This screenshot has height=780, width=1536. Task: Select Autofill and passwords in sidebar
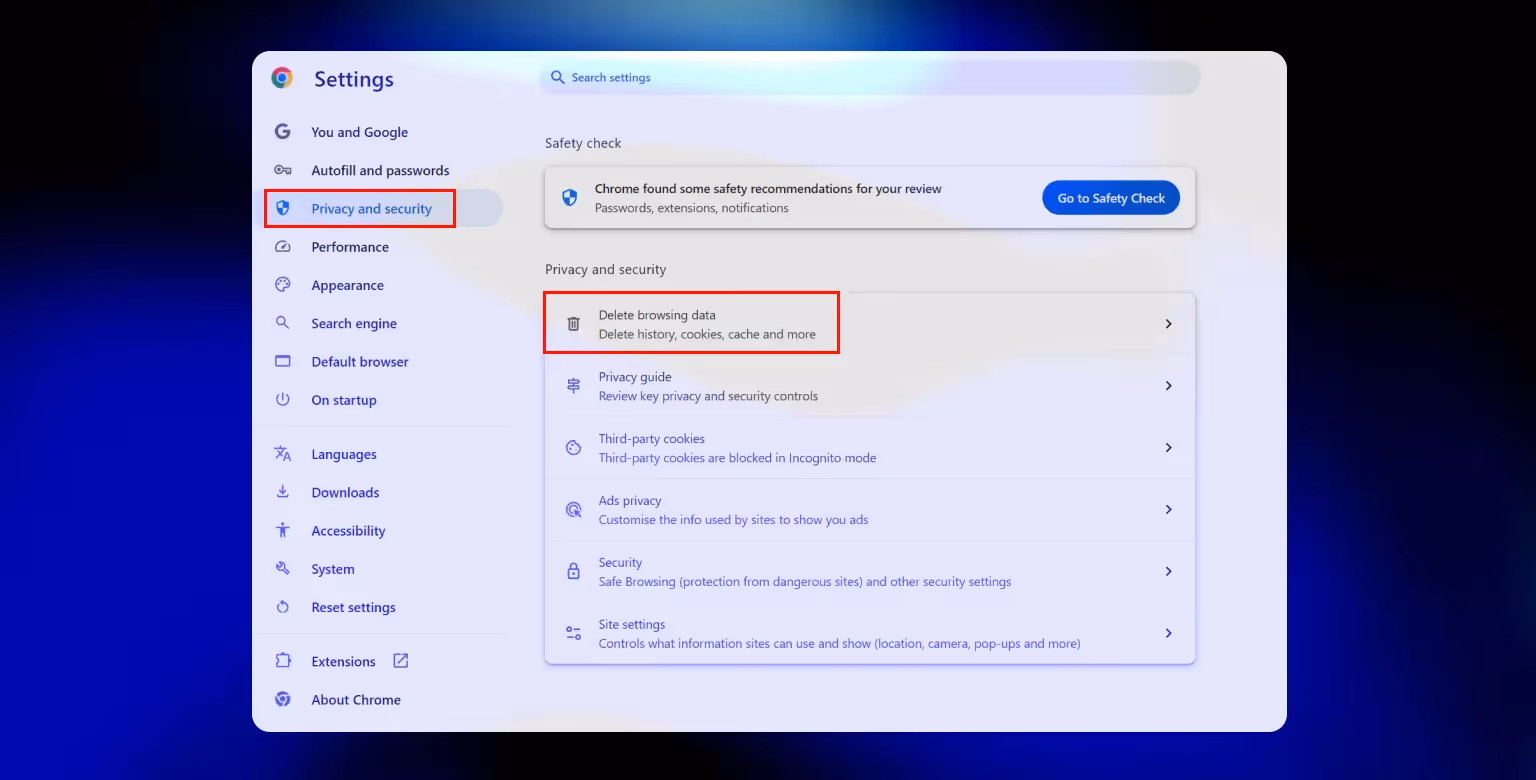382,170
